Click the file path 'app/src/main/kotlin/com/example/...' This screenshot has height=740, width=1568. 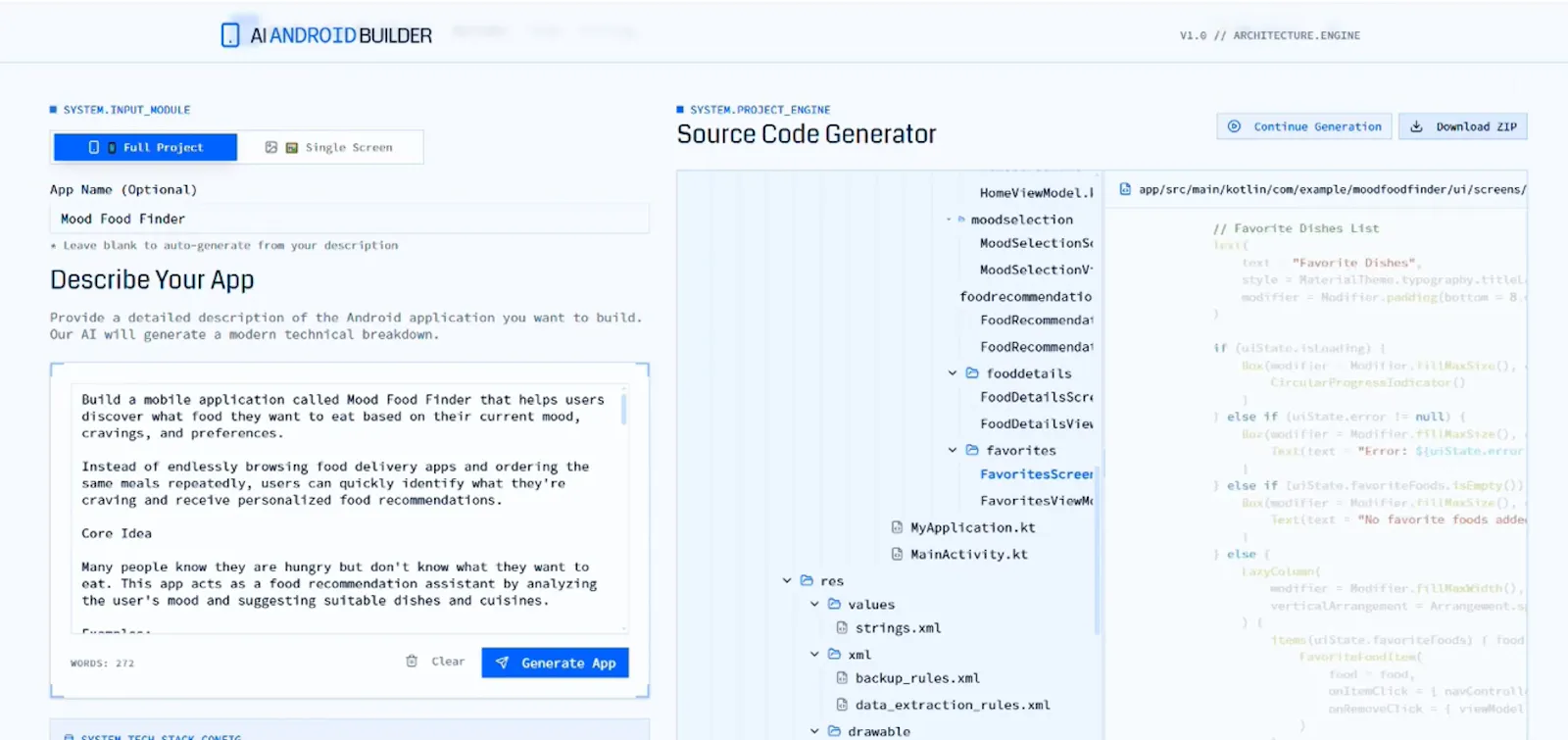[1332, 189]
